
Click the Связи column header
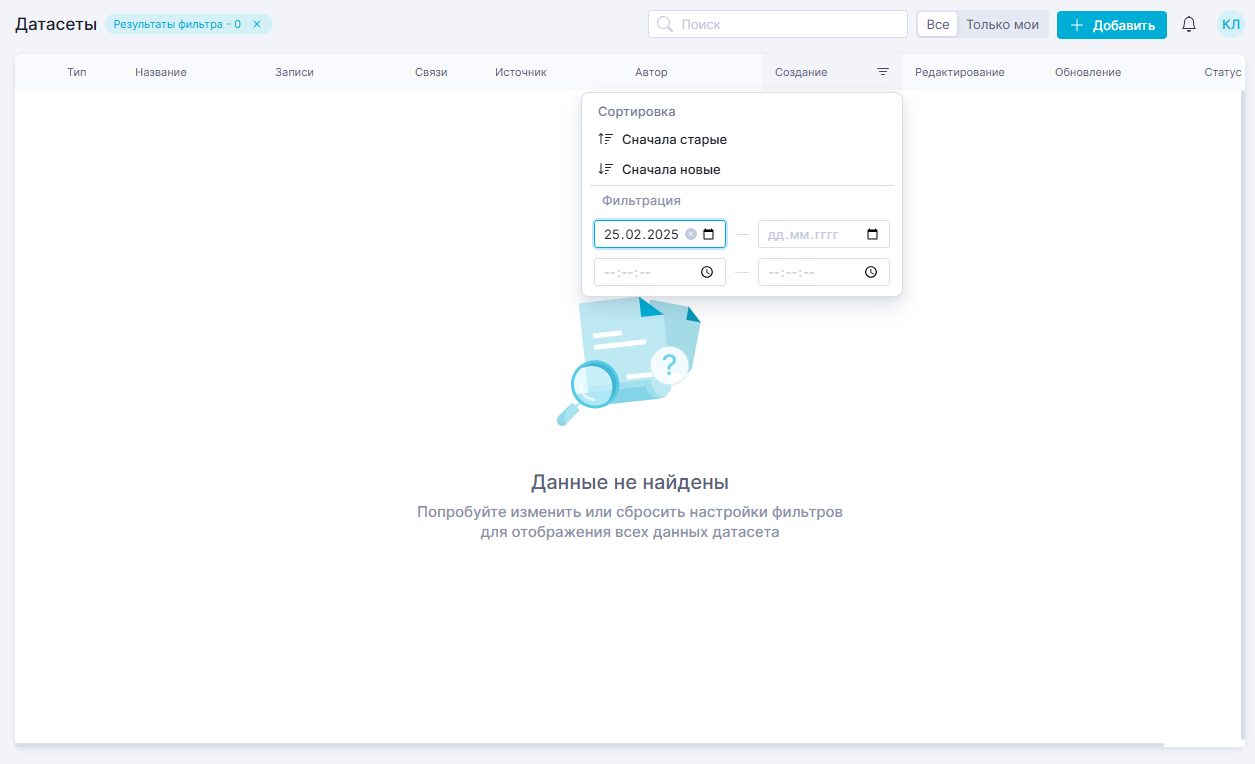pyautogui.click(x=431, y=72)
